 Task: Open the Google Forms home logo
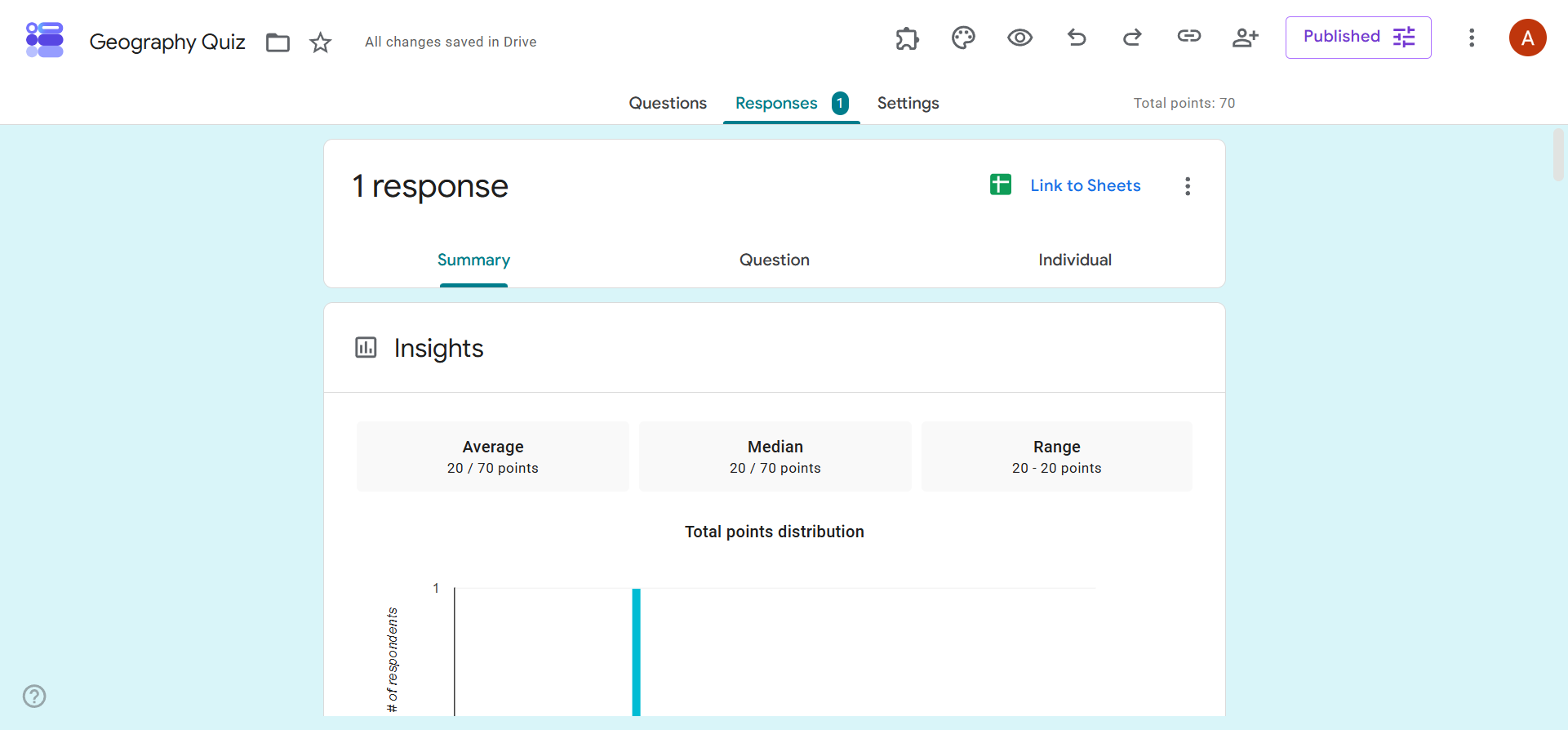pyautogui.click(x=45, y=40)
